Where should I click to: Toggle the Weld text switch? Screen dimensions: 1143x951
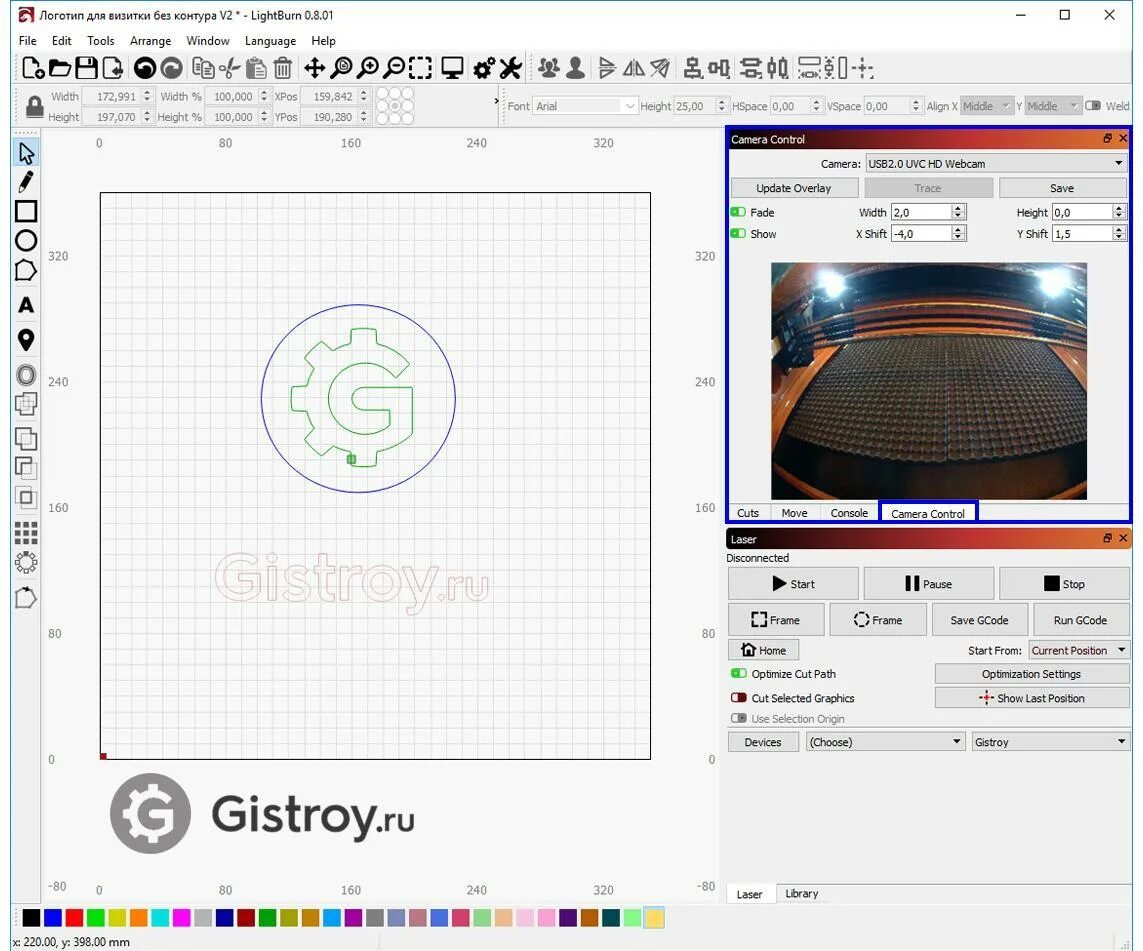click(1093, 106)
